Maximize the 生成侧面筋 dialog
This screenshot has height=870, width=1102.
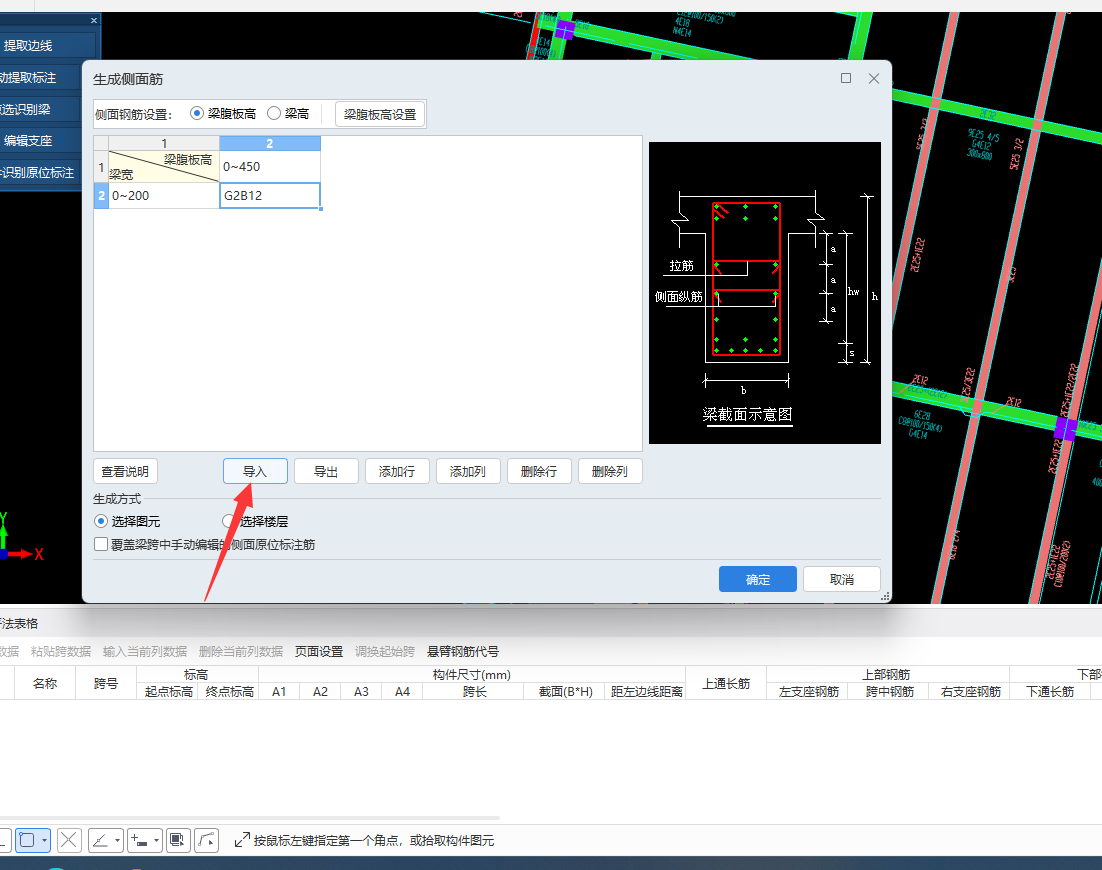[846, 78]
